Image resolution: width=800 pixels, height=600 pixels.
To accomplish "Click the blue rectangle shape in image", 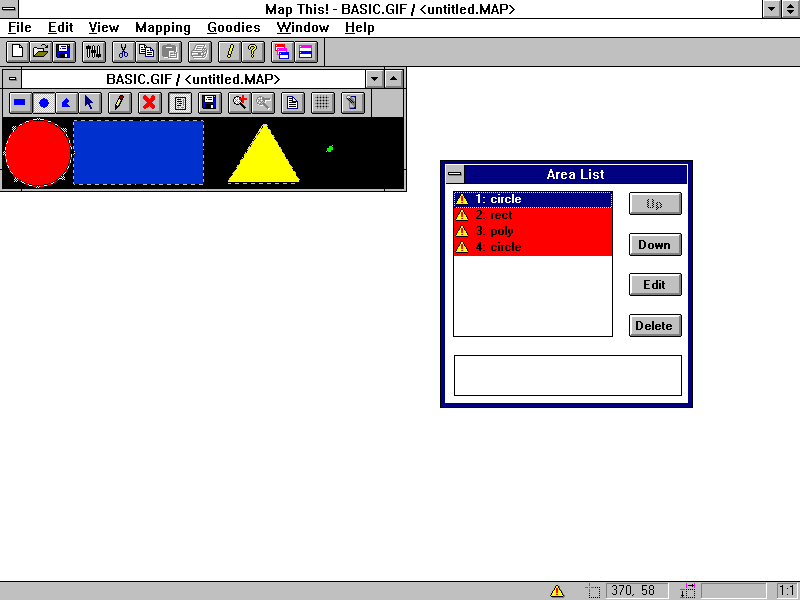I will (x=138, y=152).
